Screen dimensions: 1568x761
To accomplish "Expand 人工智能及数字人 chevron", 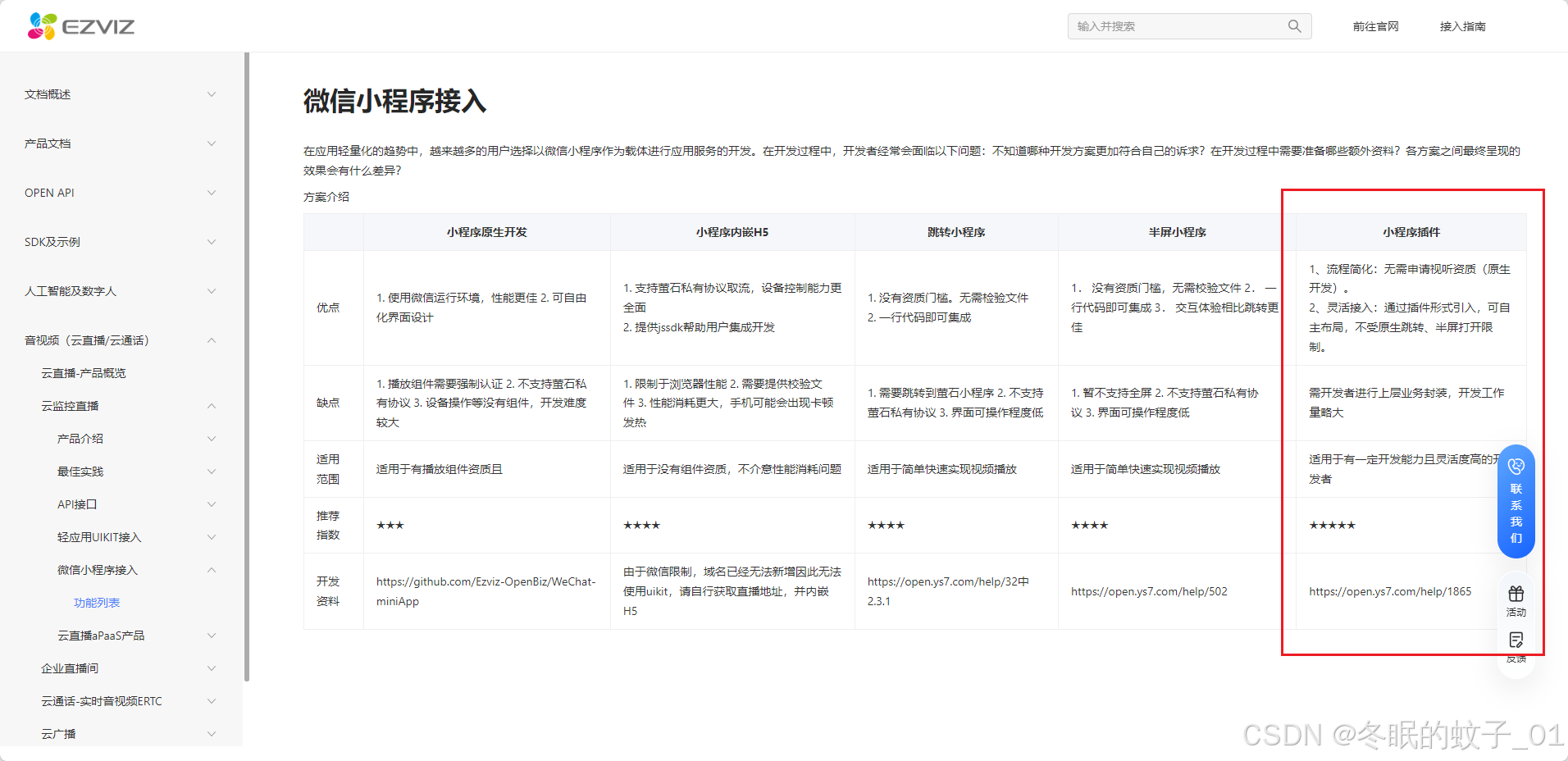I will pos(212,291).
